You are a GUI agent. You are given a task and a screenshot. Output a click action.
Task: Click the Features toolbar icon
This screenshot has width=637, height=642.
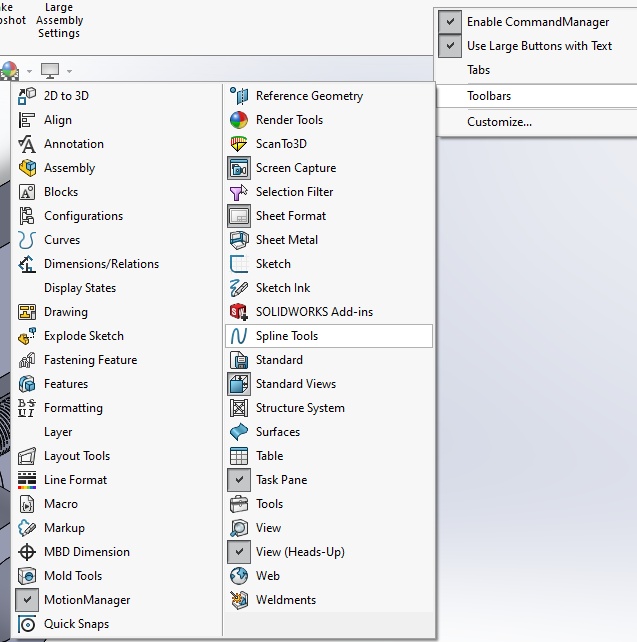click(x=27, y=384)
